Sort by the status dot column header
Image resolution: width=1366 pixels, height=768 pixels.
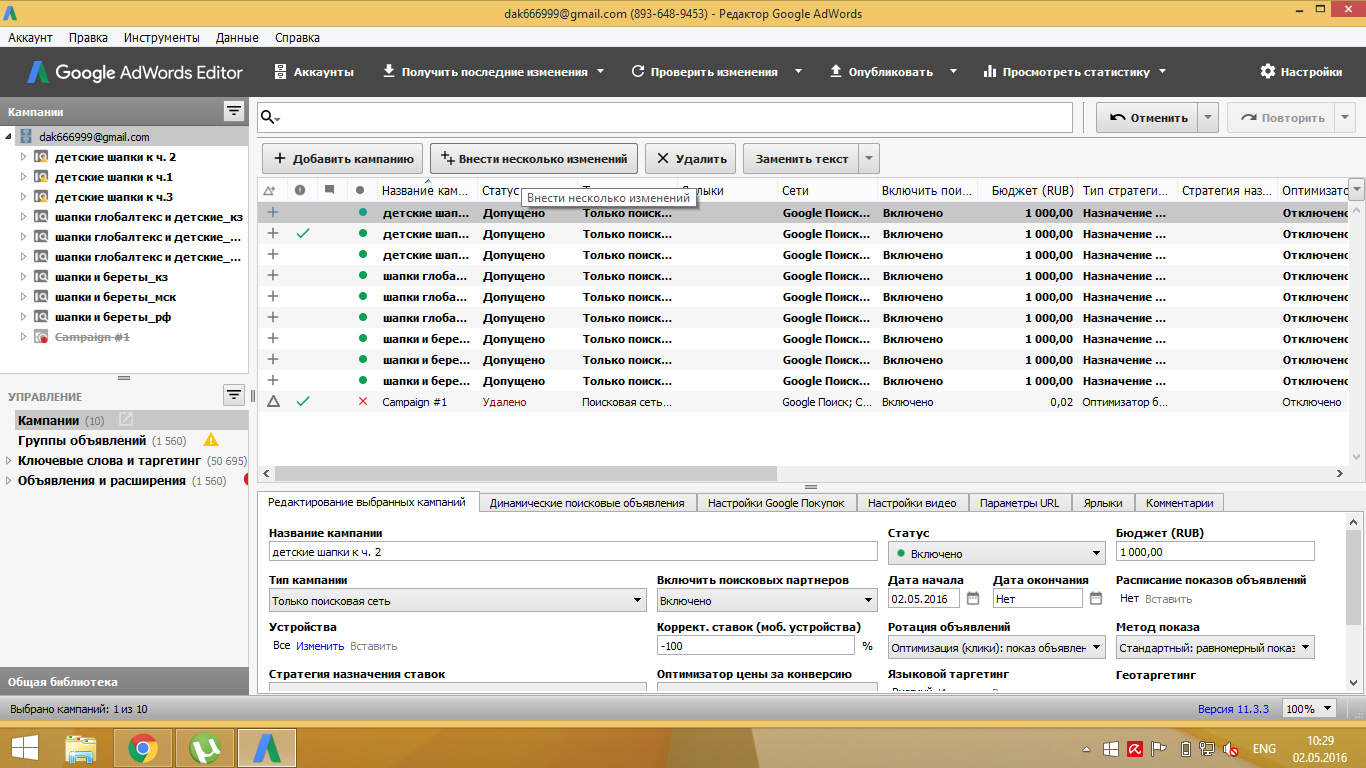(x=360, y=190)
